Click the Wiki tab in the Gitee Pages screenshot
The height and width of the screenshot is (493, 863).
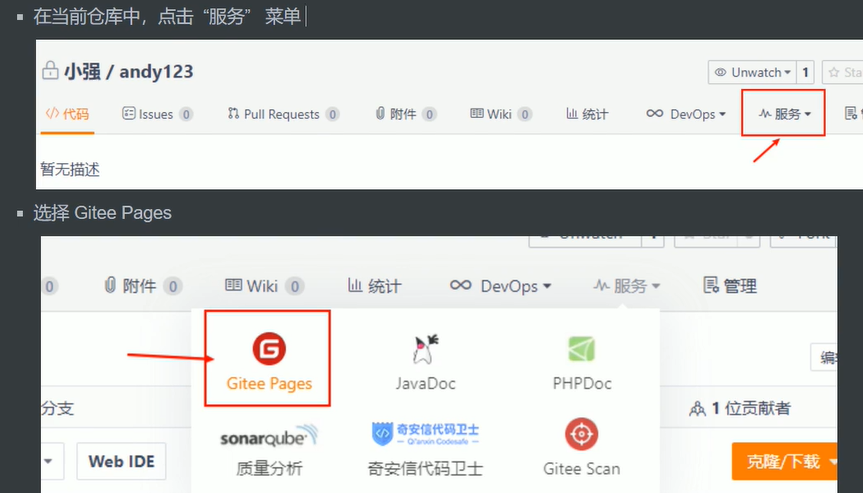coord(264,286)
